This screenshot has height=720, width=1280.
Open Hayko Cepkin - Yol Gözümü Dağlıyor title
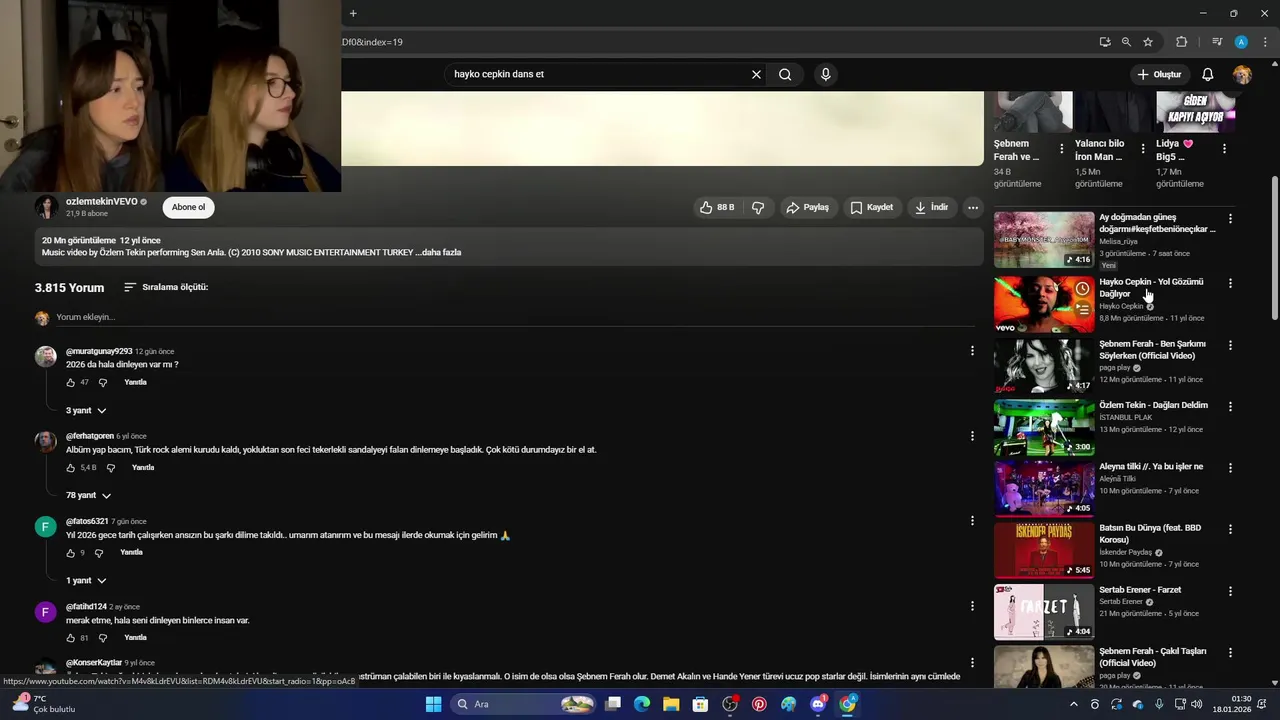(1151, 288)
